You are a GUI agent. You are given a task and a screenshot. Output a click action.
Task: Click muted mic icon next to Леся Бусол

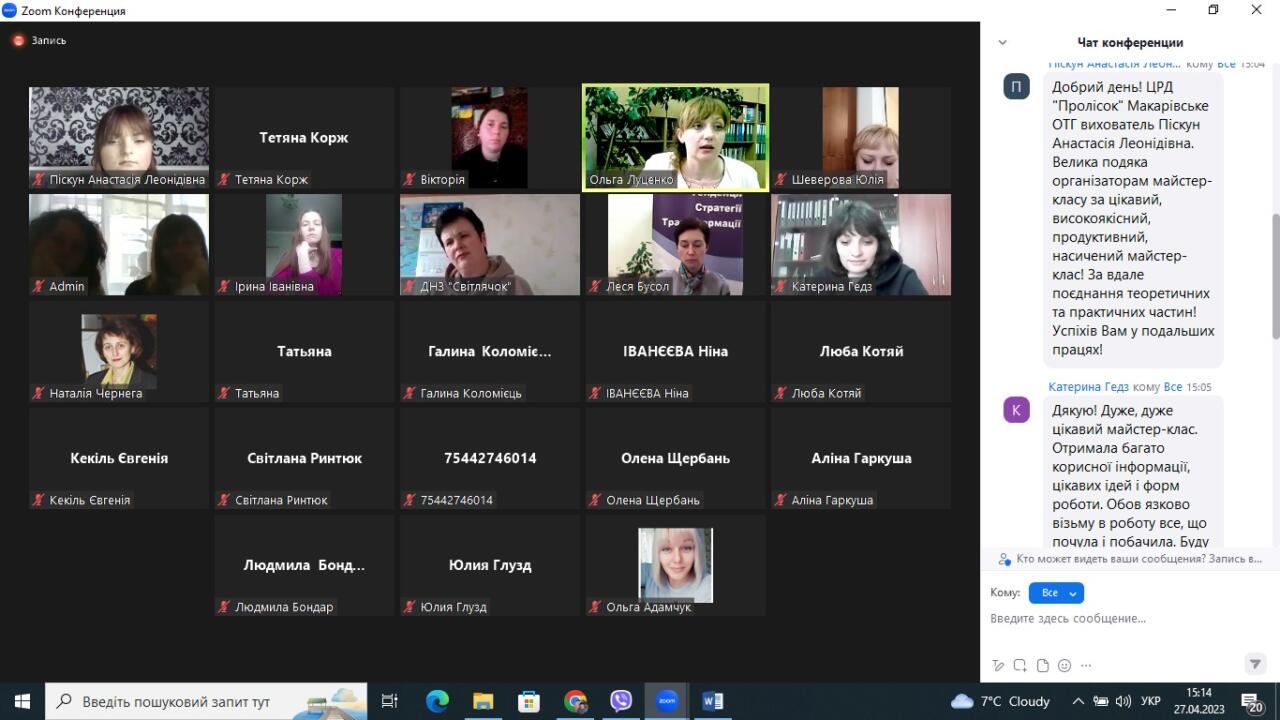[595, 287]
